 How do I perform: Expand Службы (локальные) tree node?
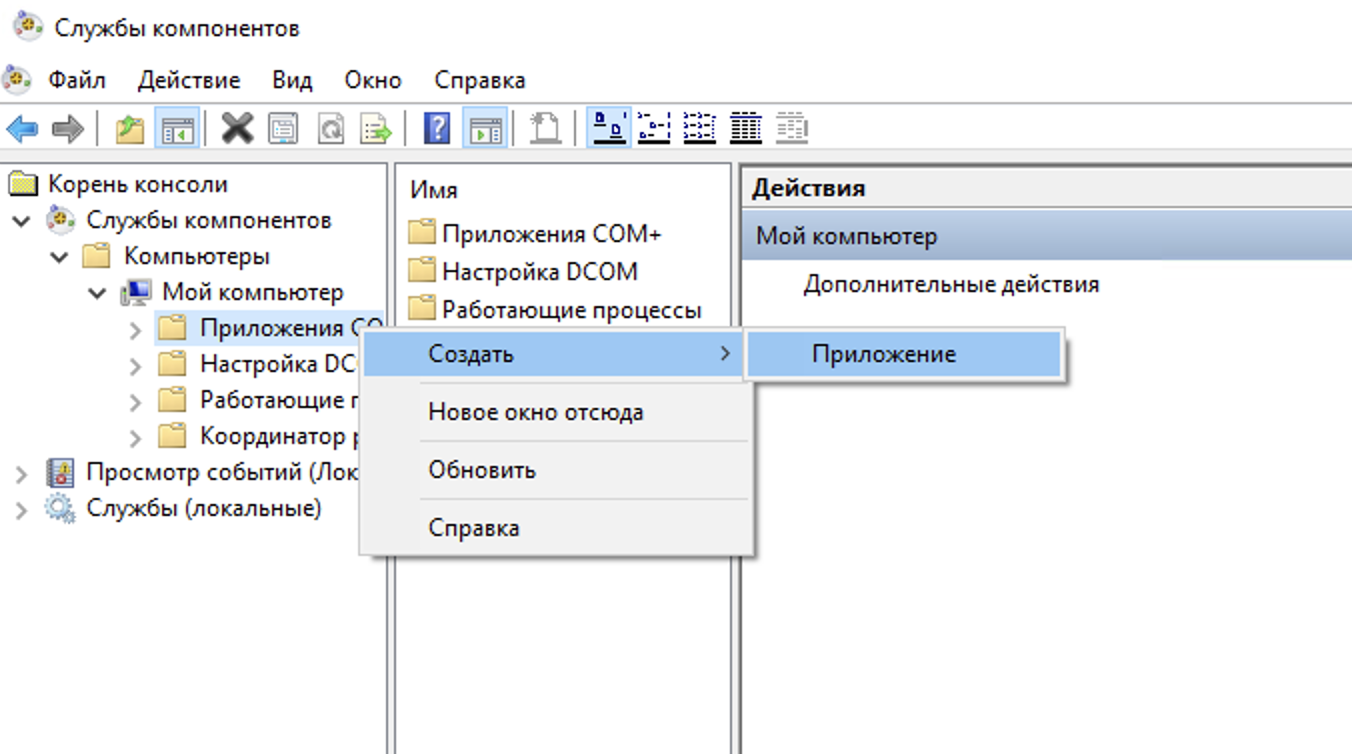(x=22, y=509)
